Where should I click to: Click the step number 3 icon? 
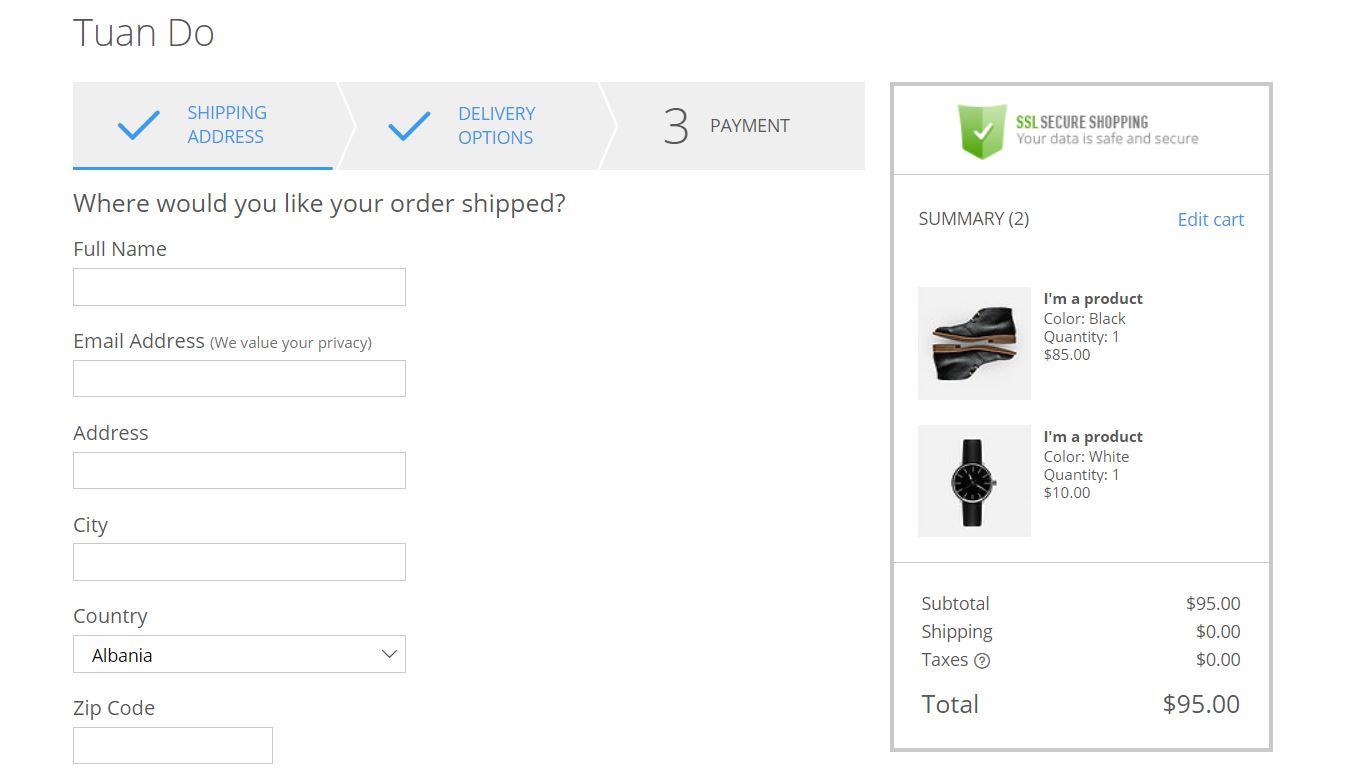[676, 126]
